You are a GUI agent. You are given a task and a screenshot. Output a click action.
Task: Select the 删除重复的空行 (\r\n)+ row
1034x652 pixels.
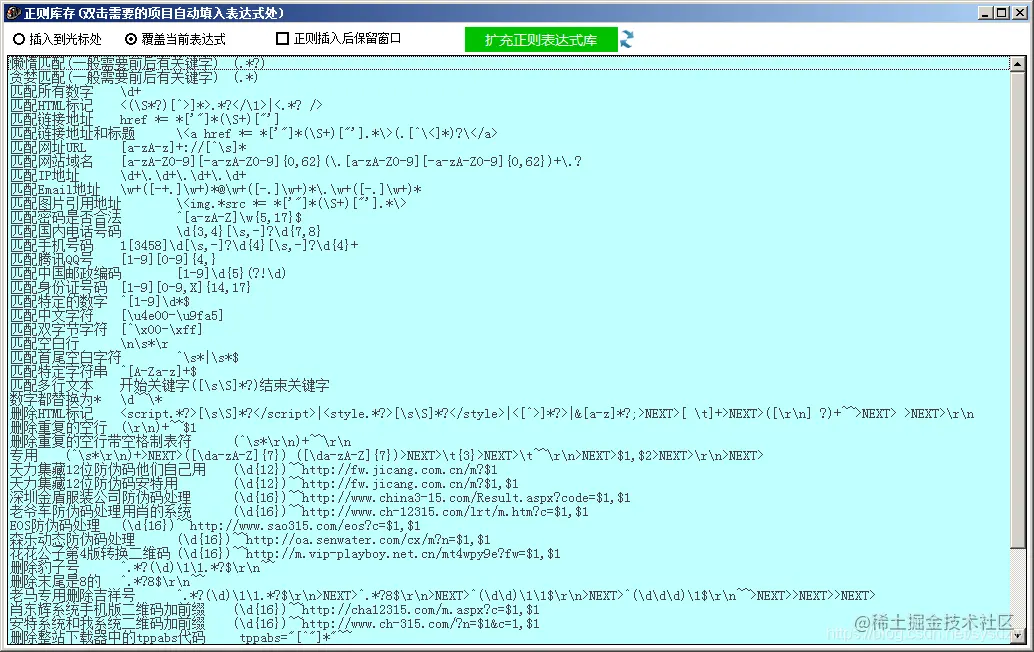click(508, 427)
